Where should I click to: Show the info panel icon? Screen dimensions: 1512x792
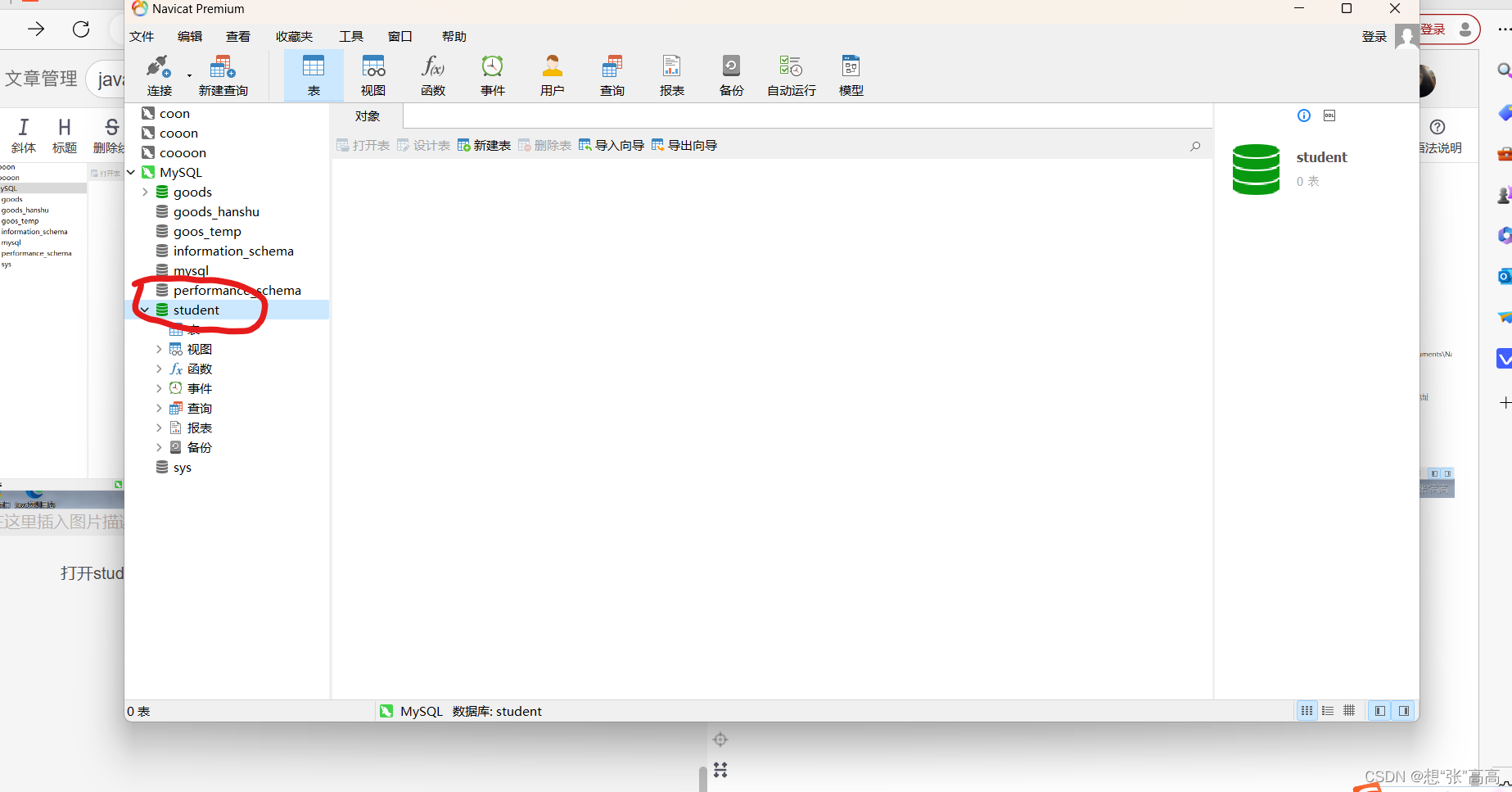pyautogui.click(x=1304, y=115)
